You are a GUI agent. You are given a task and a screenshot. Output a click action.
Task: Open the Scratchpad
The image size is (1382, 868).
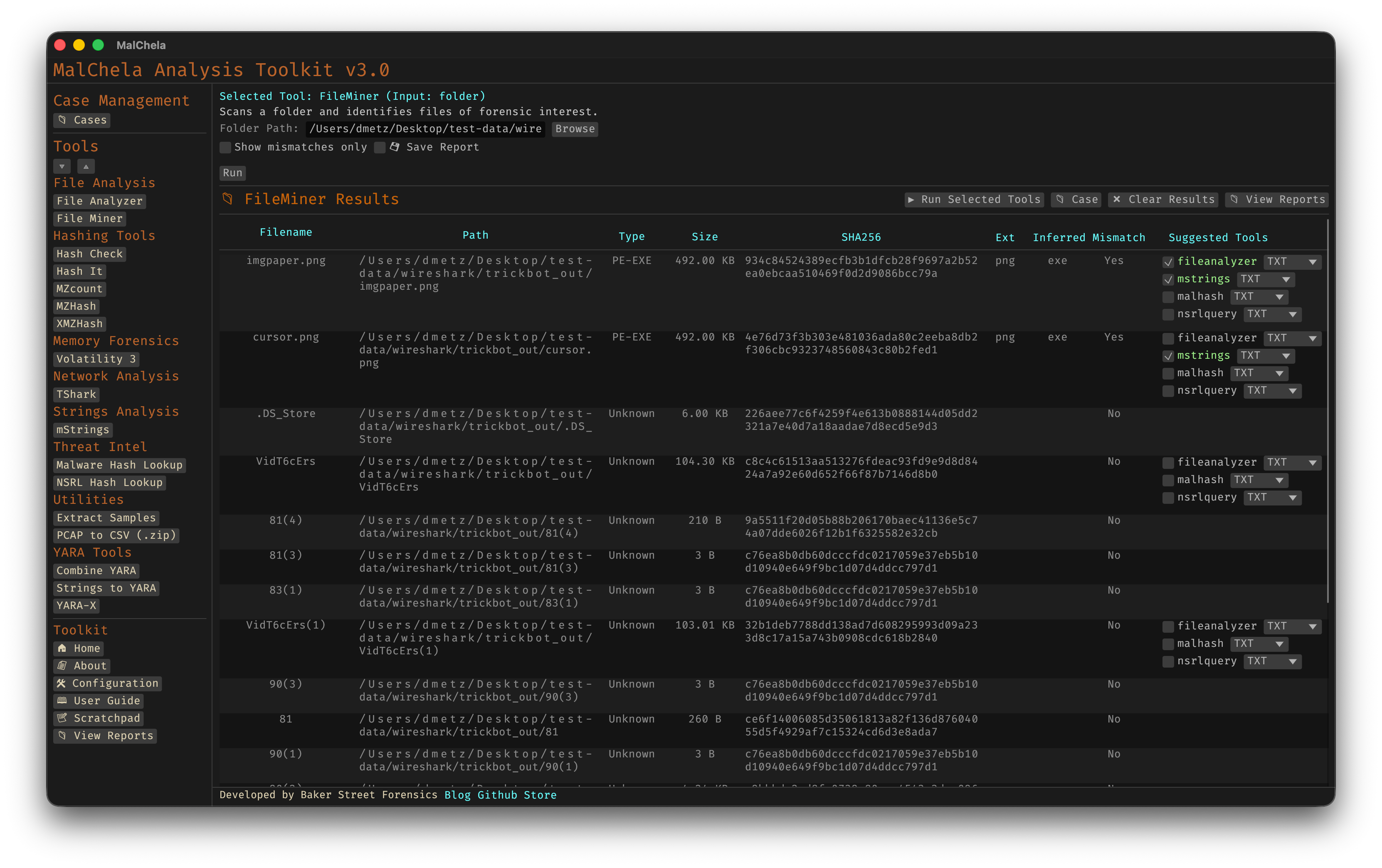[x=99, y=718]
